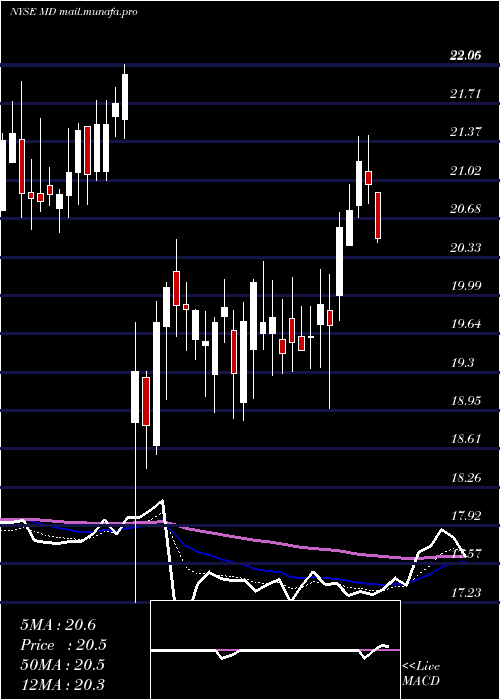
Task: Select the 22.06 price label
Action: pos(465,55)
